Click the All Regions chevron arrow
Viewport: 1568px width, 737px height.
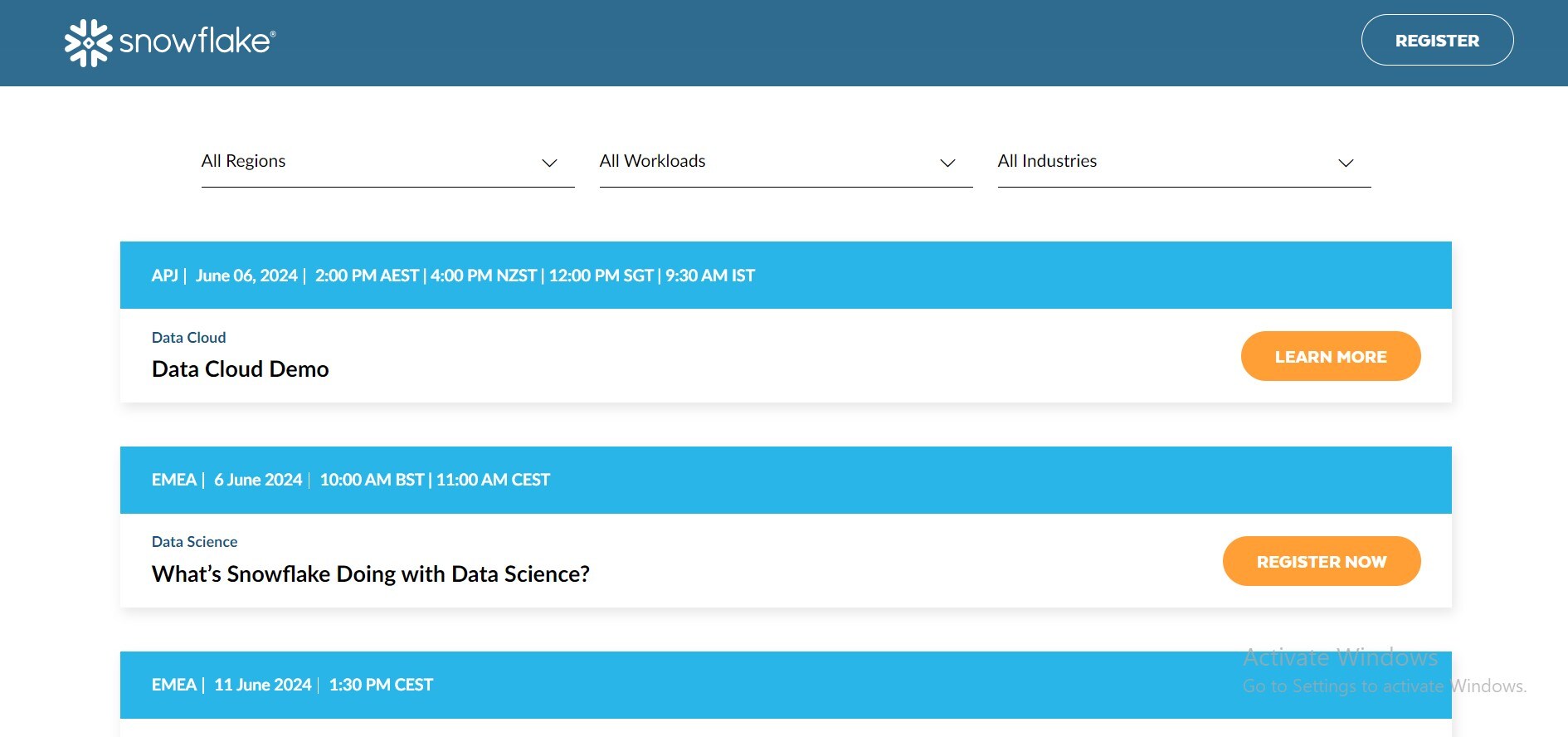point(549,163)
